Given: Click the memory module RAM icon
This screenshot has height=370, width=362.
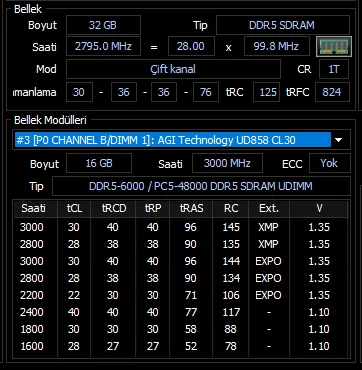Looking at the screenshot, I should (x=334, y=47).
